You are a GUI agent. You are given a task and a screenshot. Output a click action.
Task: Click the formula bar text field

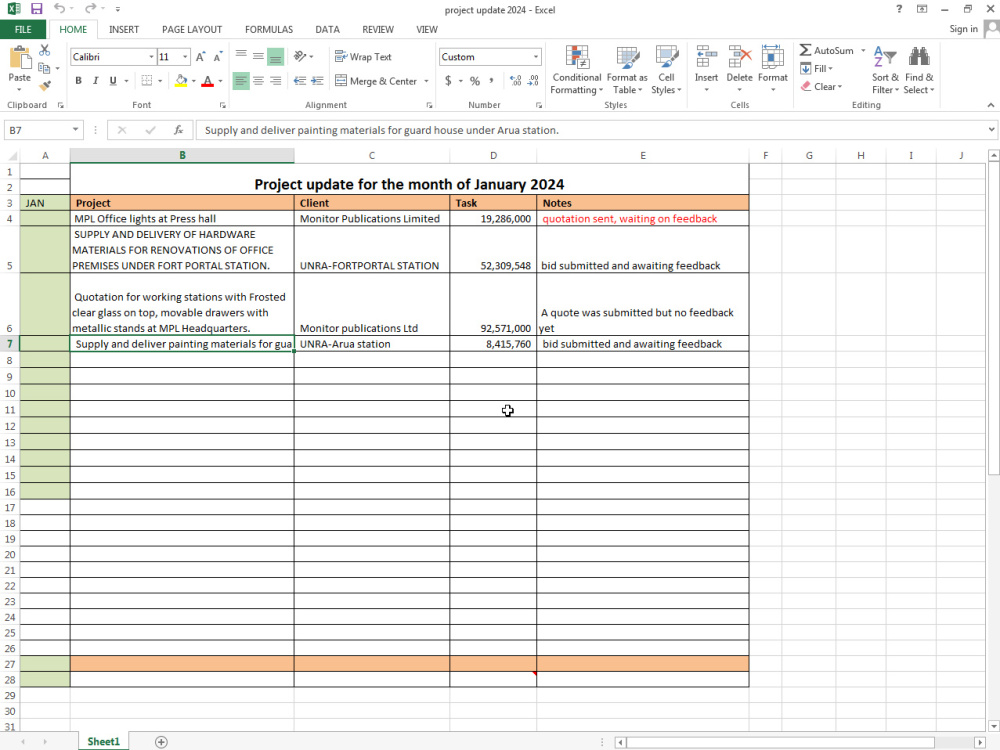coord(591,130)
